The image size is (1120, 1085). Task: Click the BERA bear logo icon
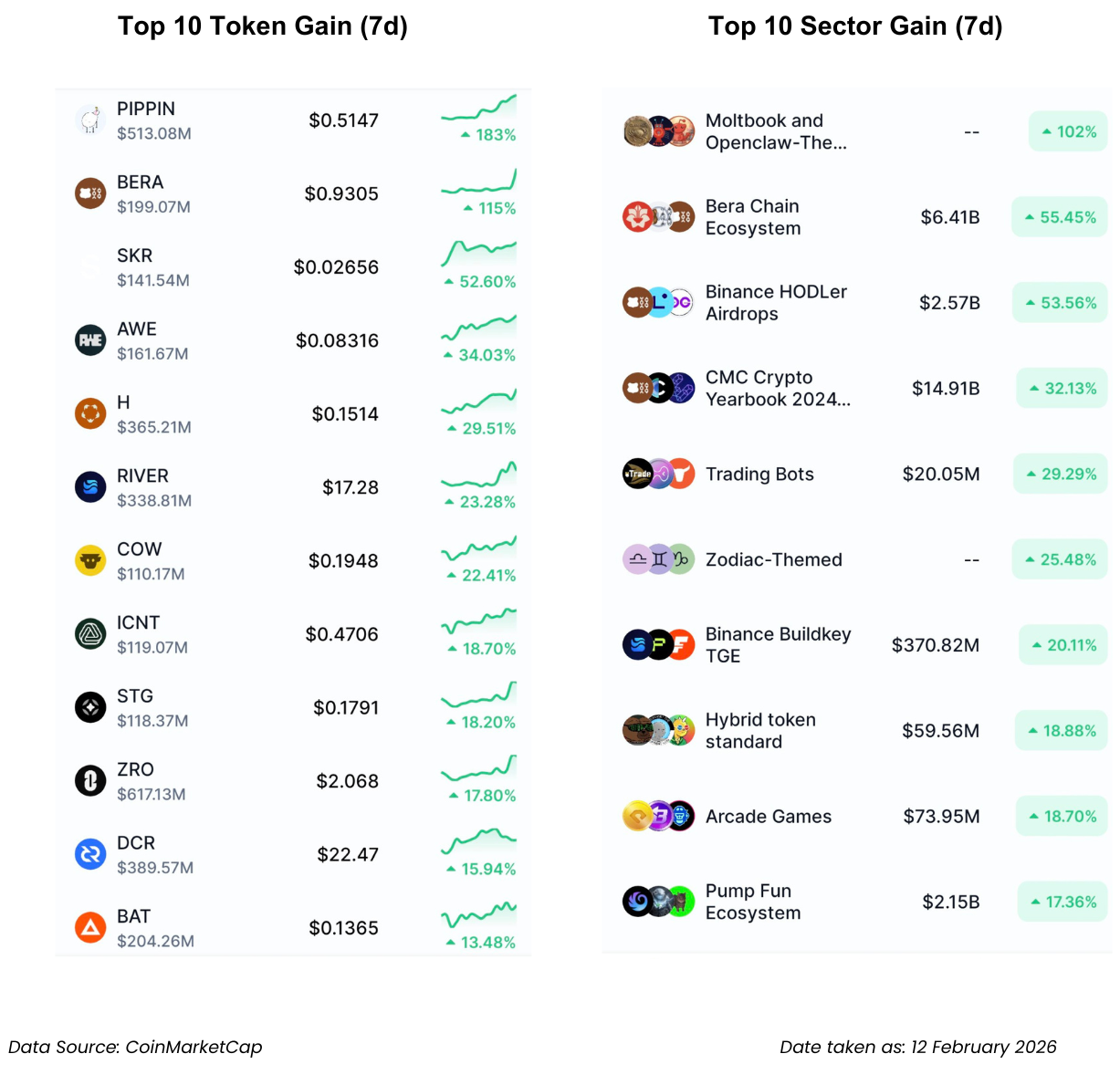click(90, 193)
